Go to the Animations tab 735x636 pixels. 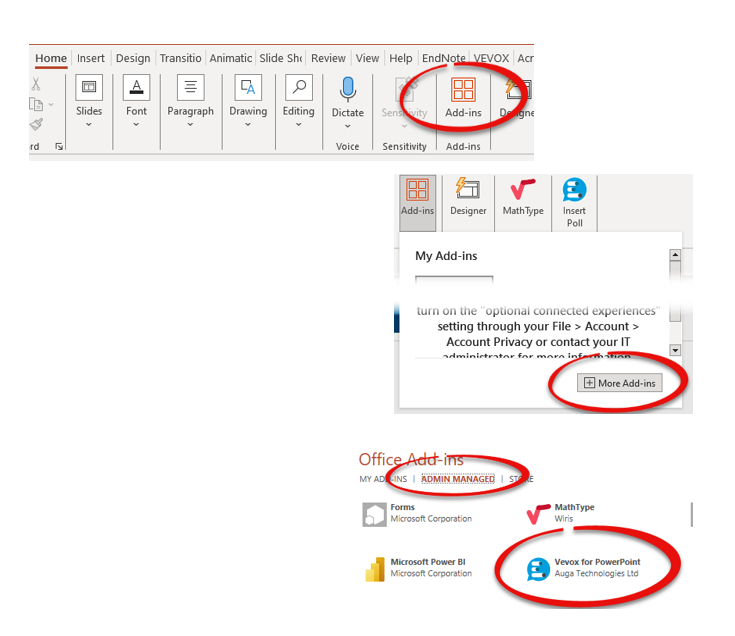[x=231, y=58]
